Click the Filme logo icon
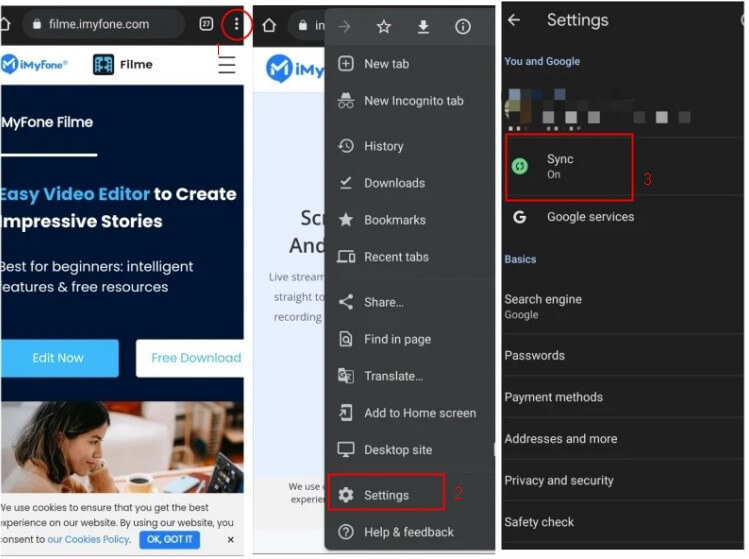The width and height of the screenshot is (749, 559). [x=103, y=64]
